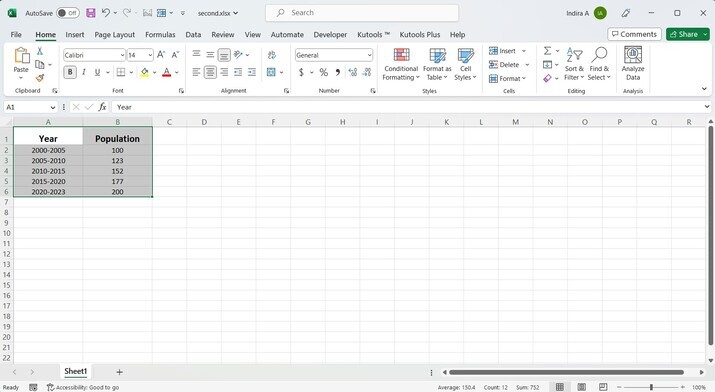The width and height of the screenshot is (715, 392).
Task: Toggle Center horizontal alignment
Action: [x=210, y=72]
